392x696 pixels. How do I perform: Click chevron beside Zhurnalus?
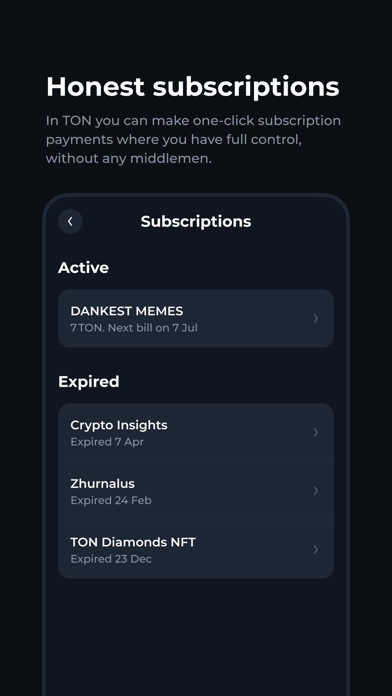pos(316,491)
